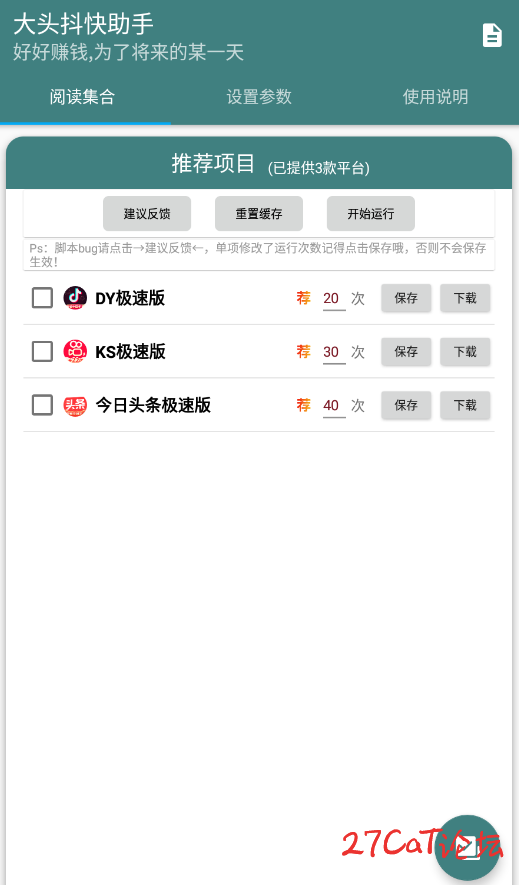519x885 pixels.
Task: Click the 重置缓存 button
Action: [259, 214]
